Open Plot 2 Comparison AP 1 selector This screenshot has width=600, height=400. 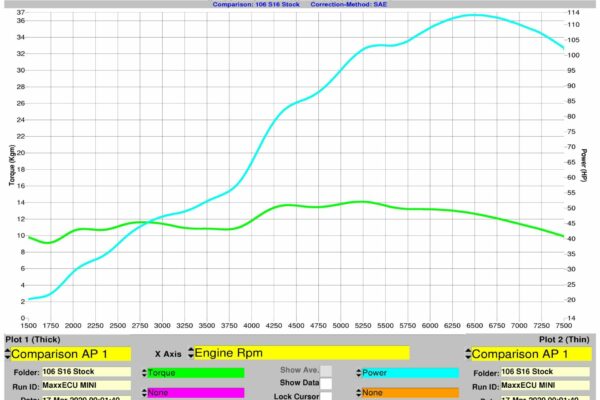[528, 354]
